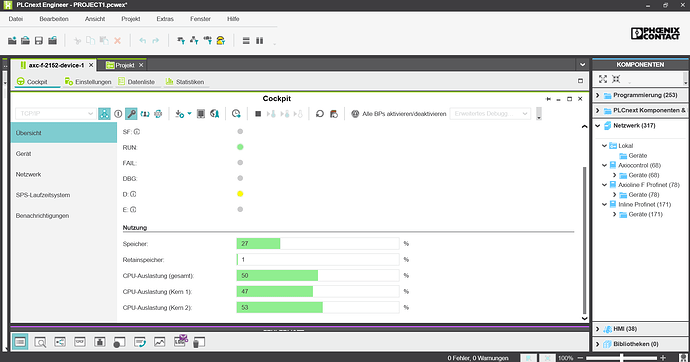This screenshot has width=690, height=362.
Task: Open the Statistiken tab
Action: coord(185,82)
